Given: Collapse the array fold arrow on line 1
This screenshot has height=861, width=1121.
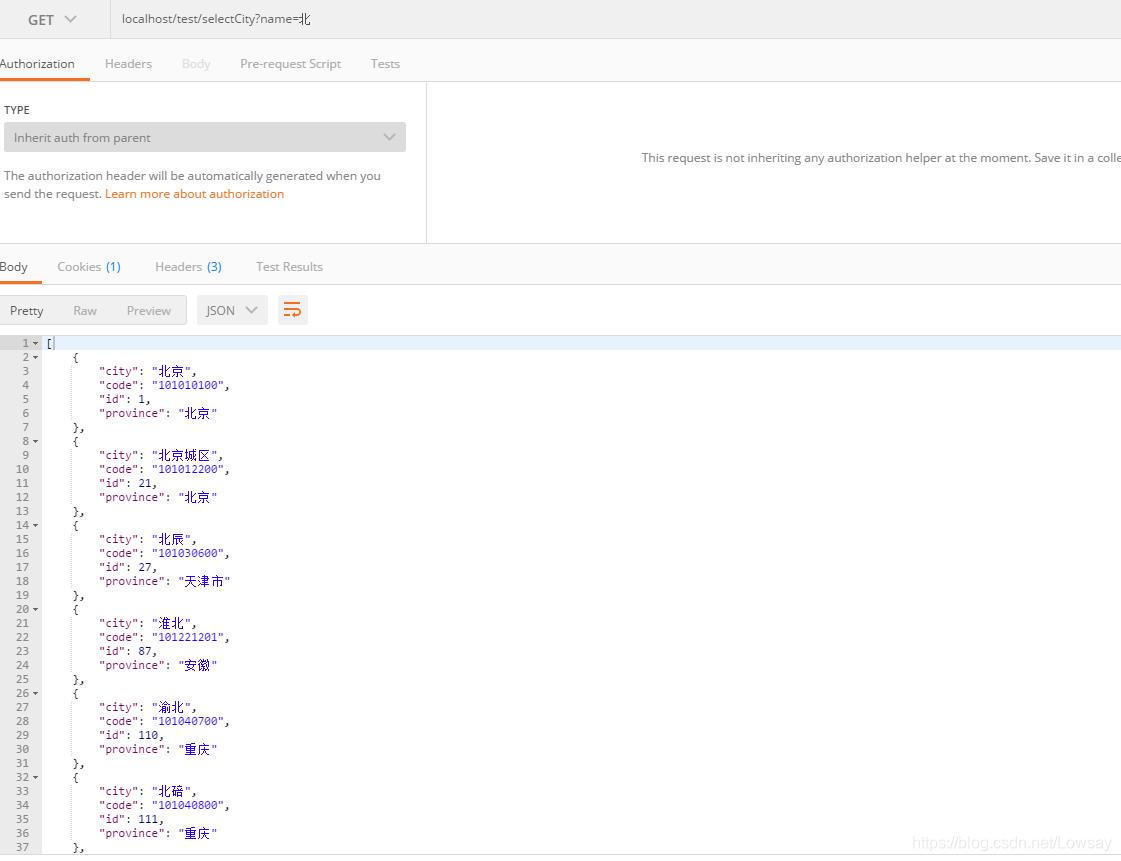Looking at the screenshot, I should pos(36,343).
